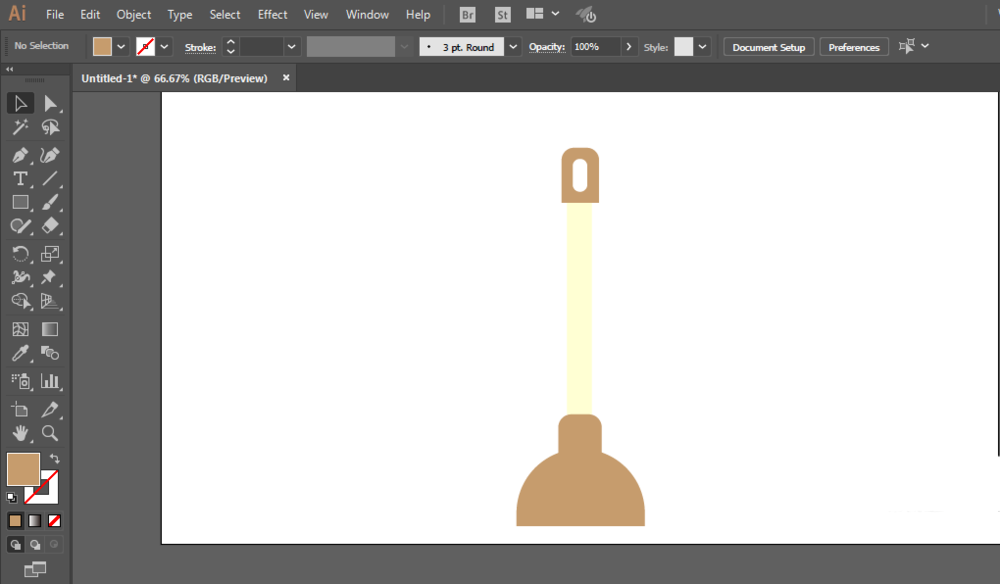This screenshot has width=1000, height=584.
Task: Expand the 3 pt. Round brush dropdown
Action: (513, 47)
